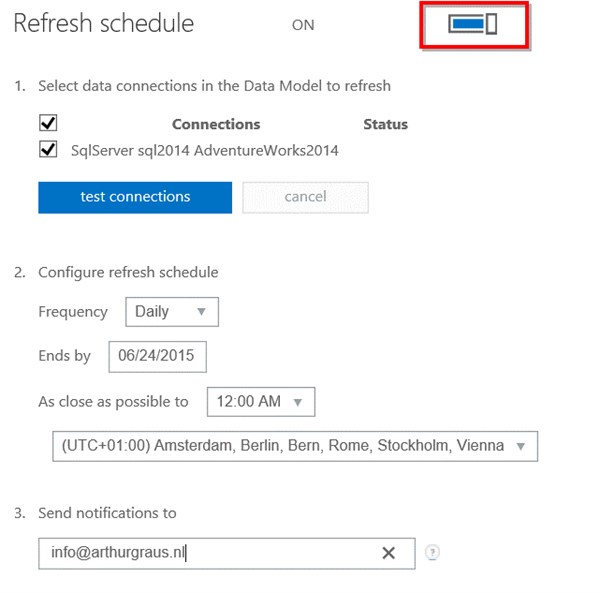600x593 pixels.
Task: Click the Send notifications to label
Action: click(107, 513)
